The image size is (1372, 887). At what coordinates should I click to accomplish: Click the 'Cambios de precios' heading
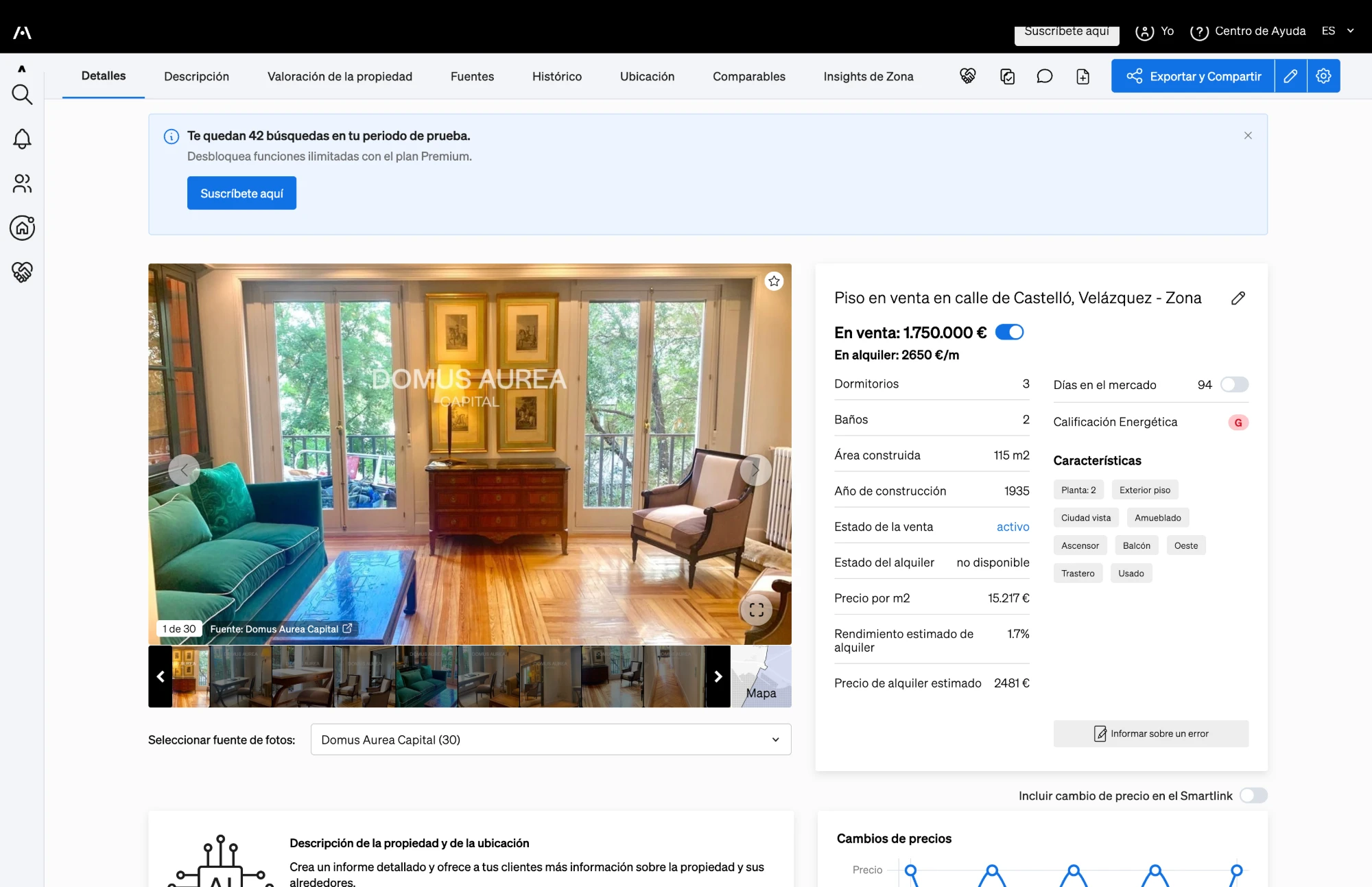(894, 838)
